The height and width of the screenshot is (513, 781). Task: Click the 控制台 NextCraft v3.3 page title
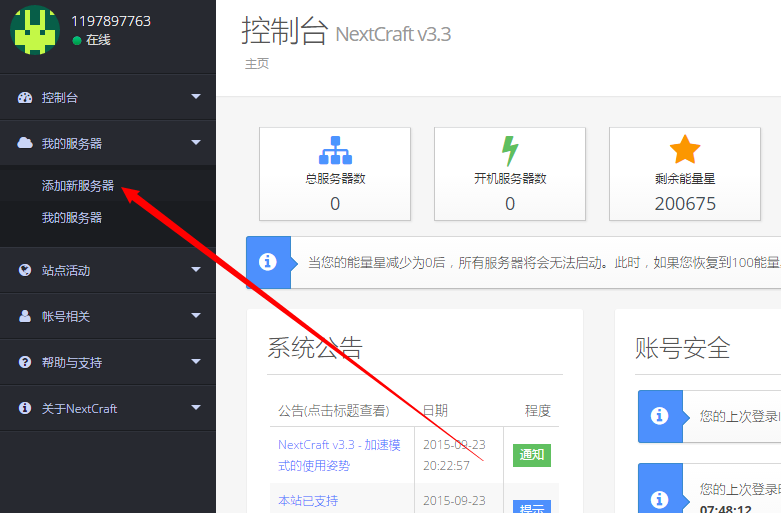346,31
